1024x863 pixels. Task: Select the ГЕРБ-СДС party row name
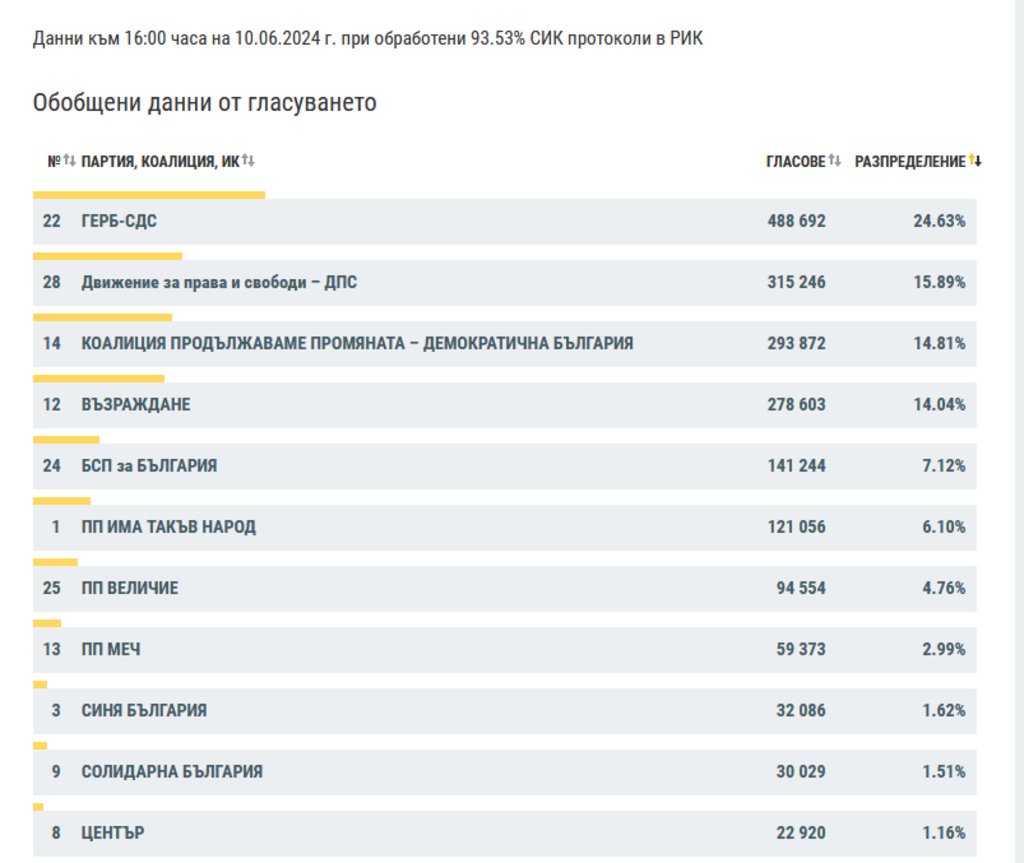[x=119, y=222]
